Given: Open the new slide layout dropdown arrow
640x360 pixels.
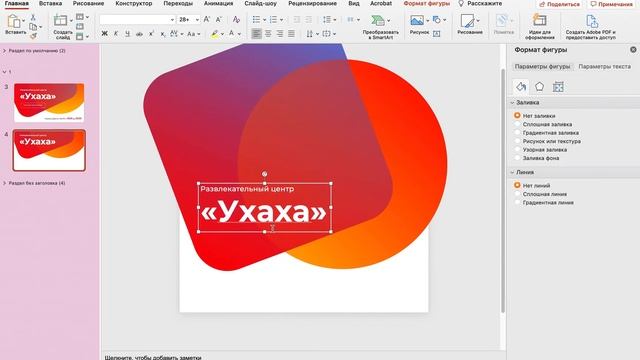Looking at the screenshot, I should tap(71, 20).
